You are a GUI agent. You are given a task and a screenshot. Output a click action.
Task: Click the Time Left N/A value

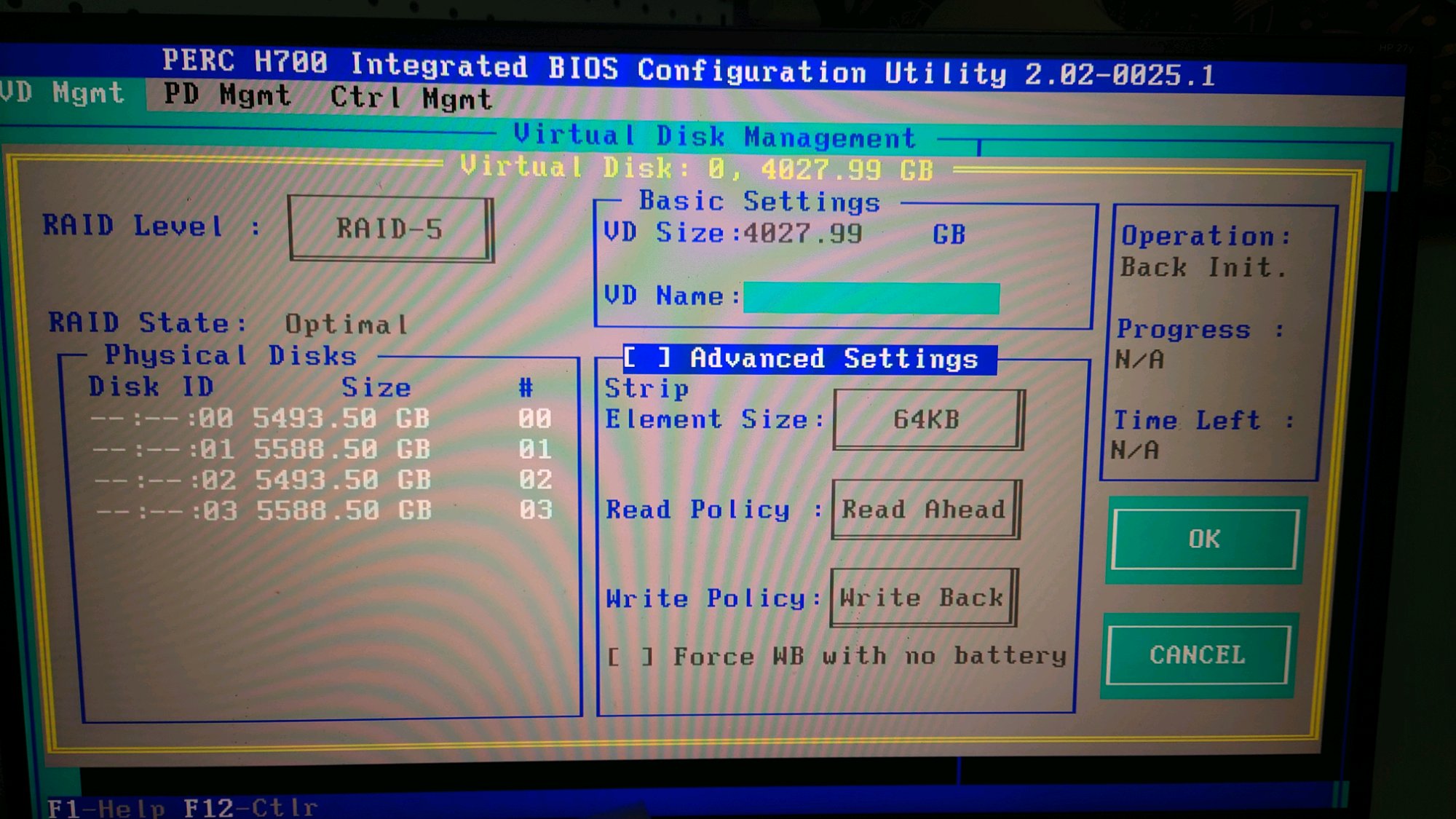pyautogui.click(x=1136, y=450)
